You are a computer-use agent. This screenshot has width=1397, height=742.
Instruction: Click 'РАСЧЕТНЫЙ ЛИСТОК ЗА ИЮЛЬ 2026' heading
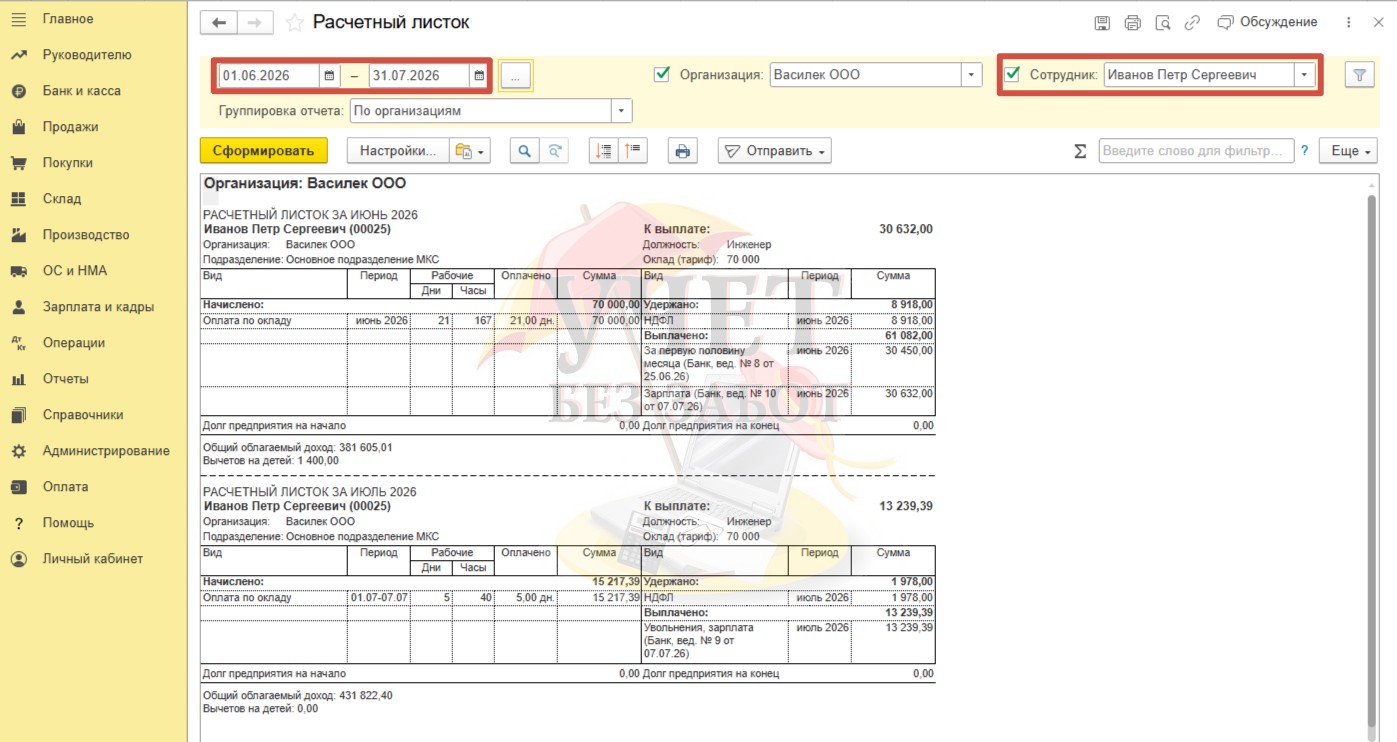click(309, 492)
